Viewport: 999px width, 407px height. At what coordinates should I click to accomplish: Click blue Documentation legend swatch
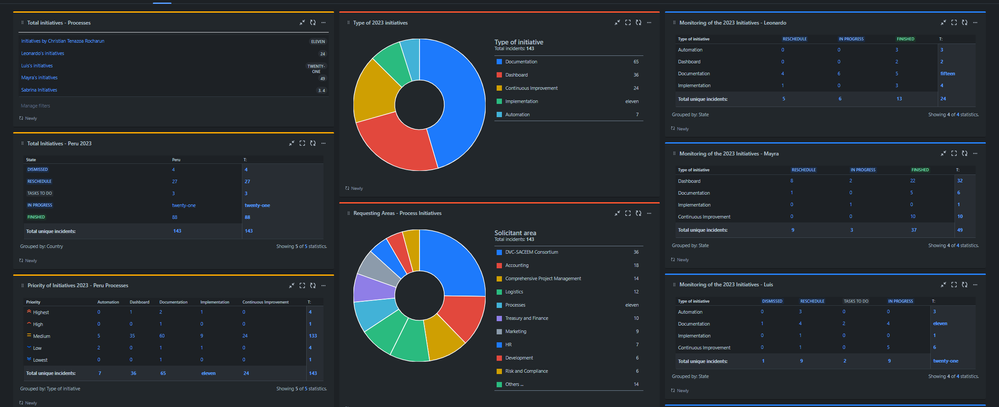click(499, 62)
